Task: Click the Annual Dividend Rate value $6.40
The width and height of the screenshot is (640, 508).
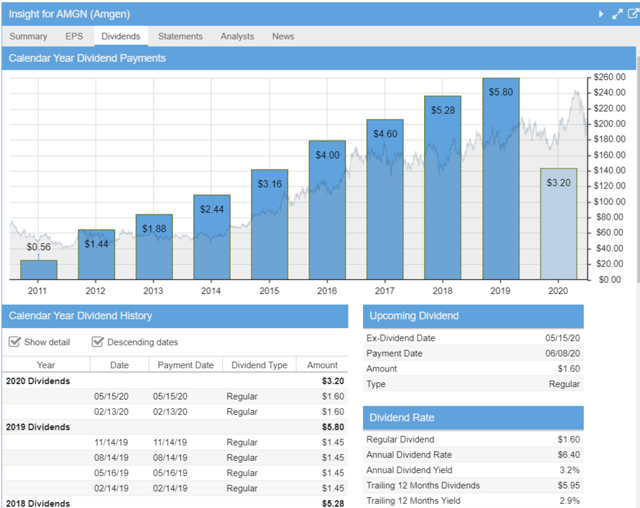Action: point(569,455)
